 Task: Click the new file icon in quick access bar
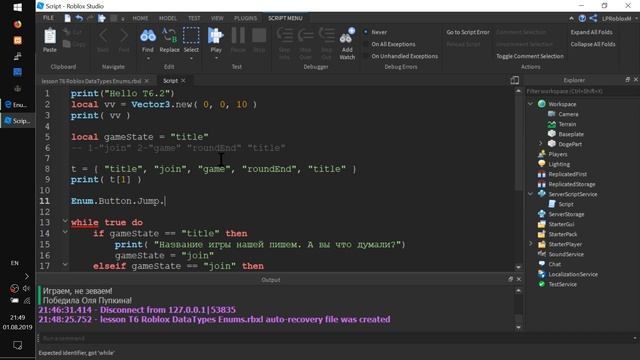point(67,18)
